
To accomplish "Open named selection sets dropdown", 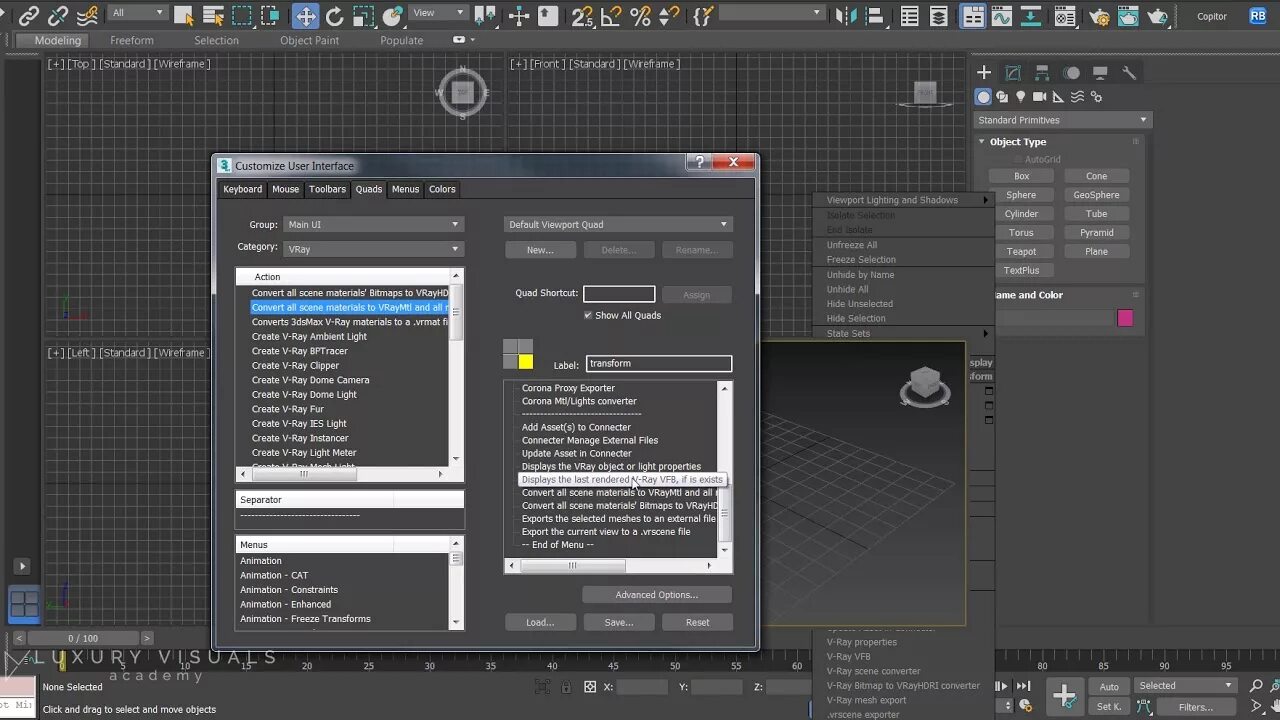I will pos(771,13).
